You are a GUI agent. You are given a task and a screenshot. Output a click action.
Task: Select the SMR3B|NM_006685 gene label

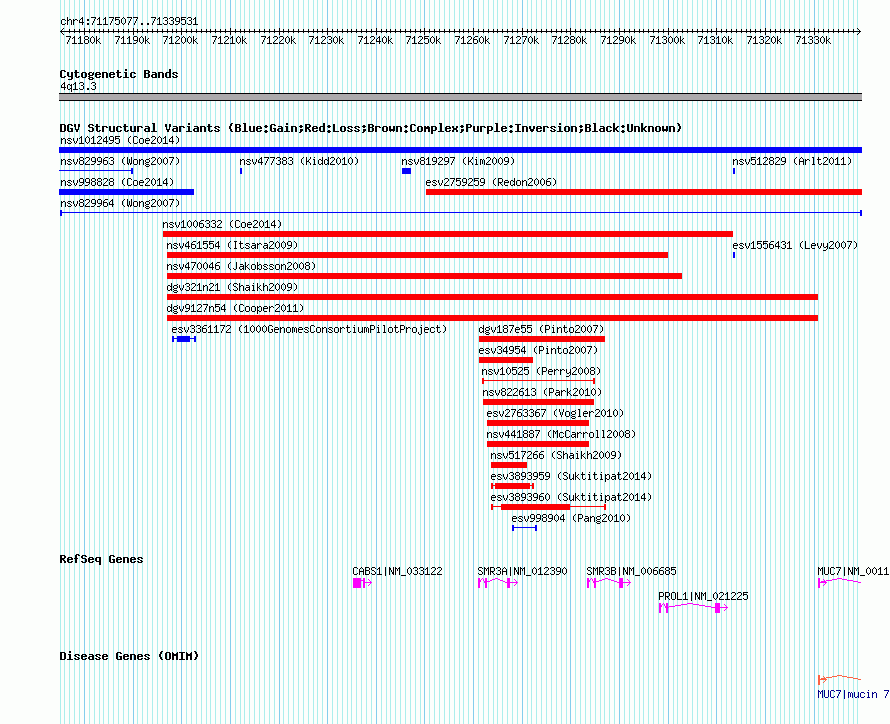pyautogui.click(x=631, y=571)
